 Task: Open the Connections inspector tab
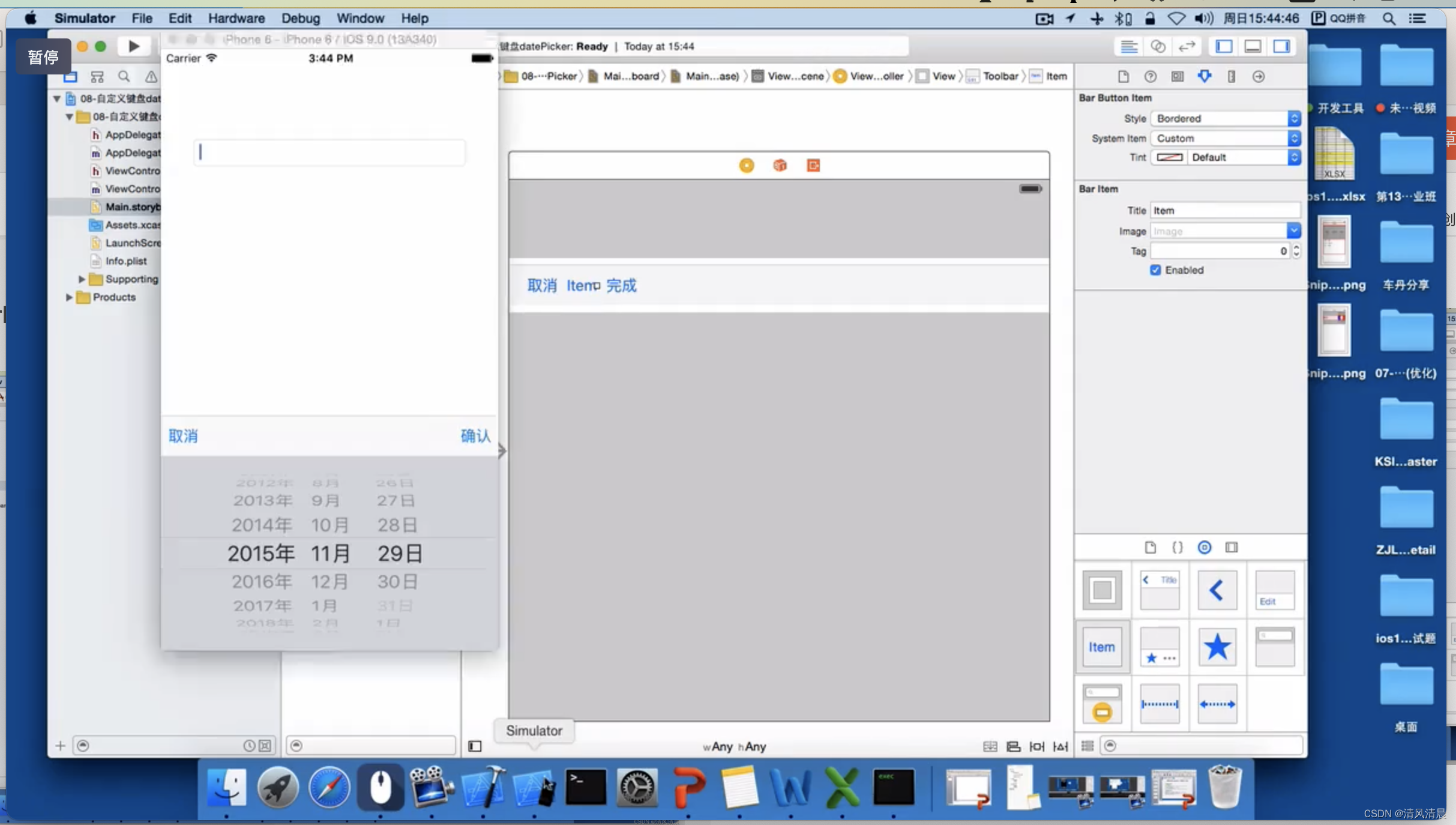tap(1259, 76)
